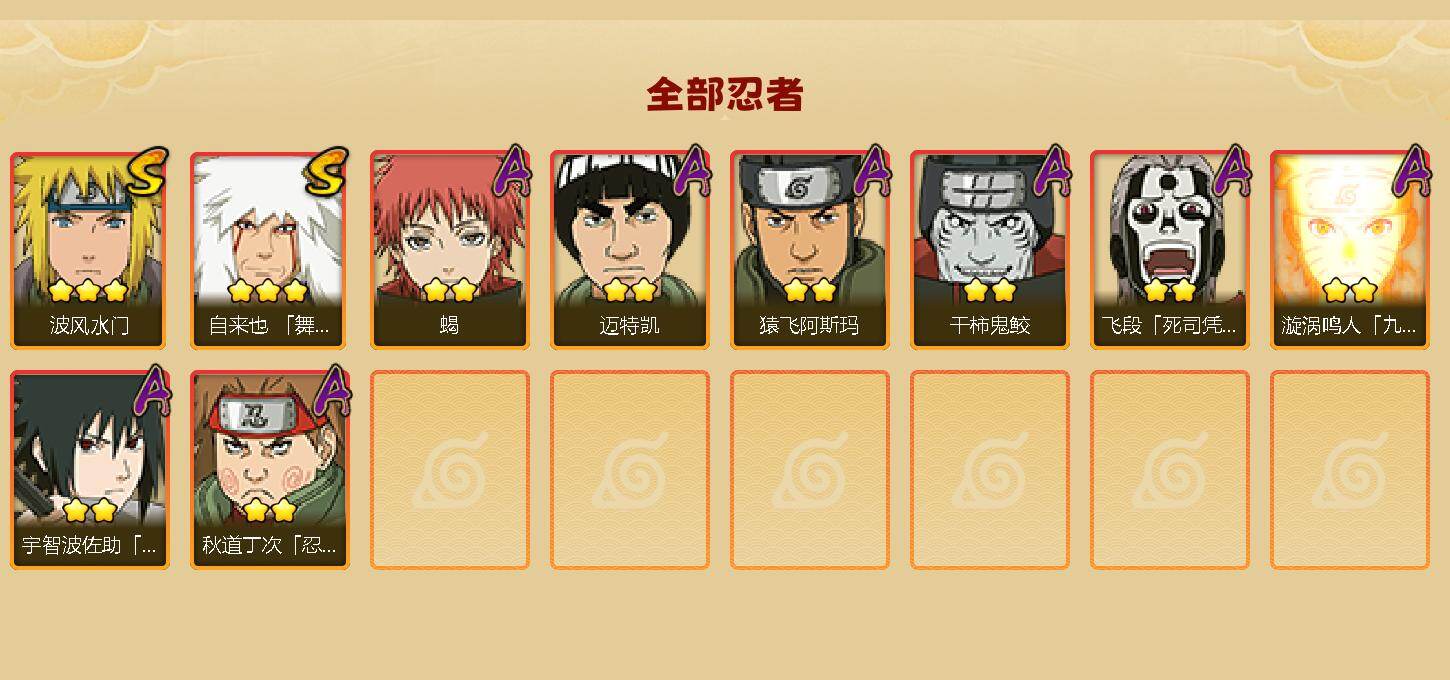Choose the 飞段 skull-face ninja card
The width and height of the screenshot is (1450, 680).
[1169, 250]
